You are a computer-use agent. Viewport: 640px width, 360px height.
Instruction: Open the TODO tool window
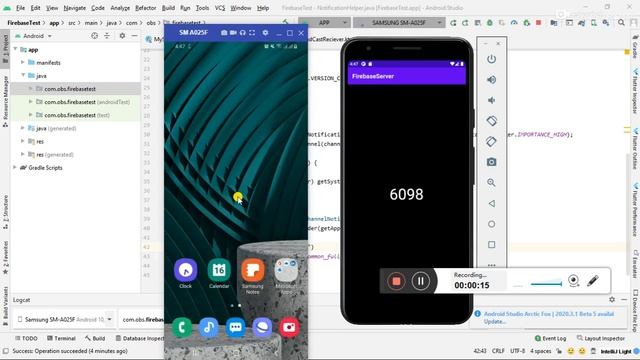(26, 338)
